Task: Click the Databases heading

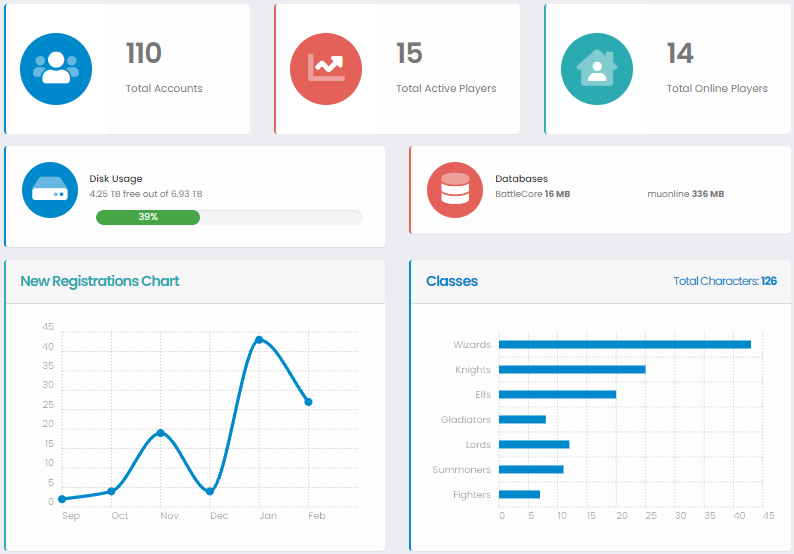Action: pyautogui.click(x=522, y=179)
